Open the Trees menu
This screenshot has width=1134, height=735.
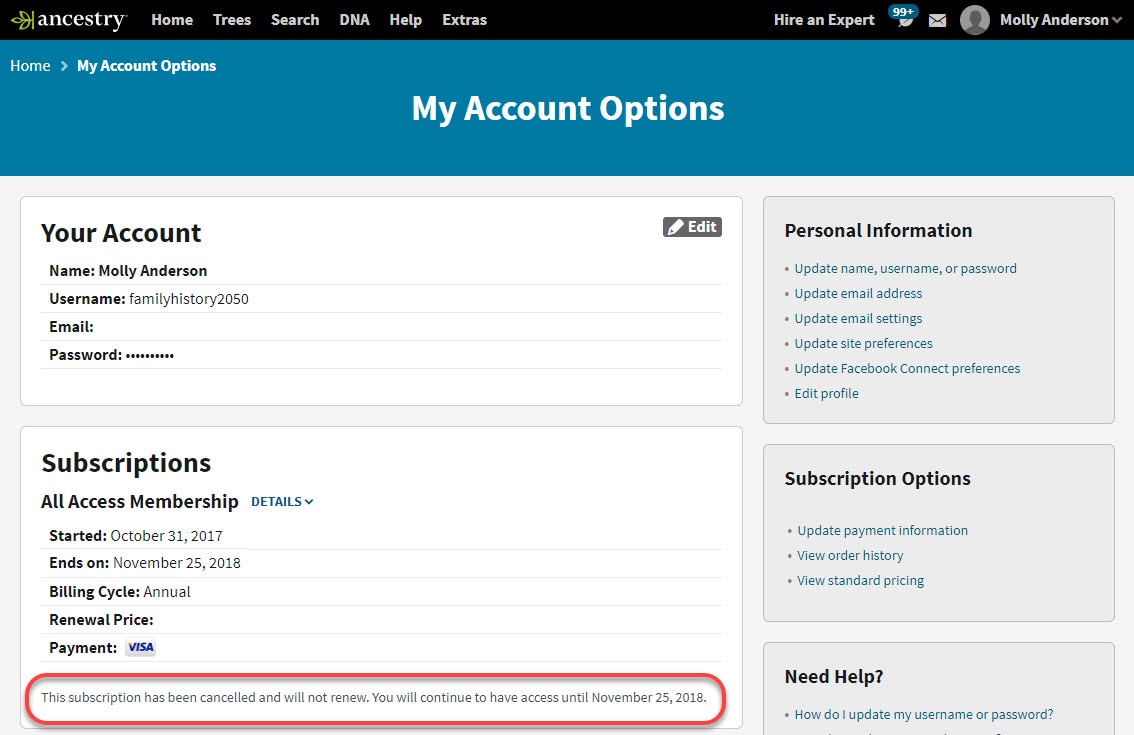(x=231, y=20)
